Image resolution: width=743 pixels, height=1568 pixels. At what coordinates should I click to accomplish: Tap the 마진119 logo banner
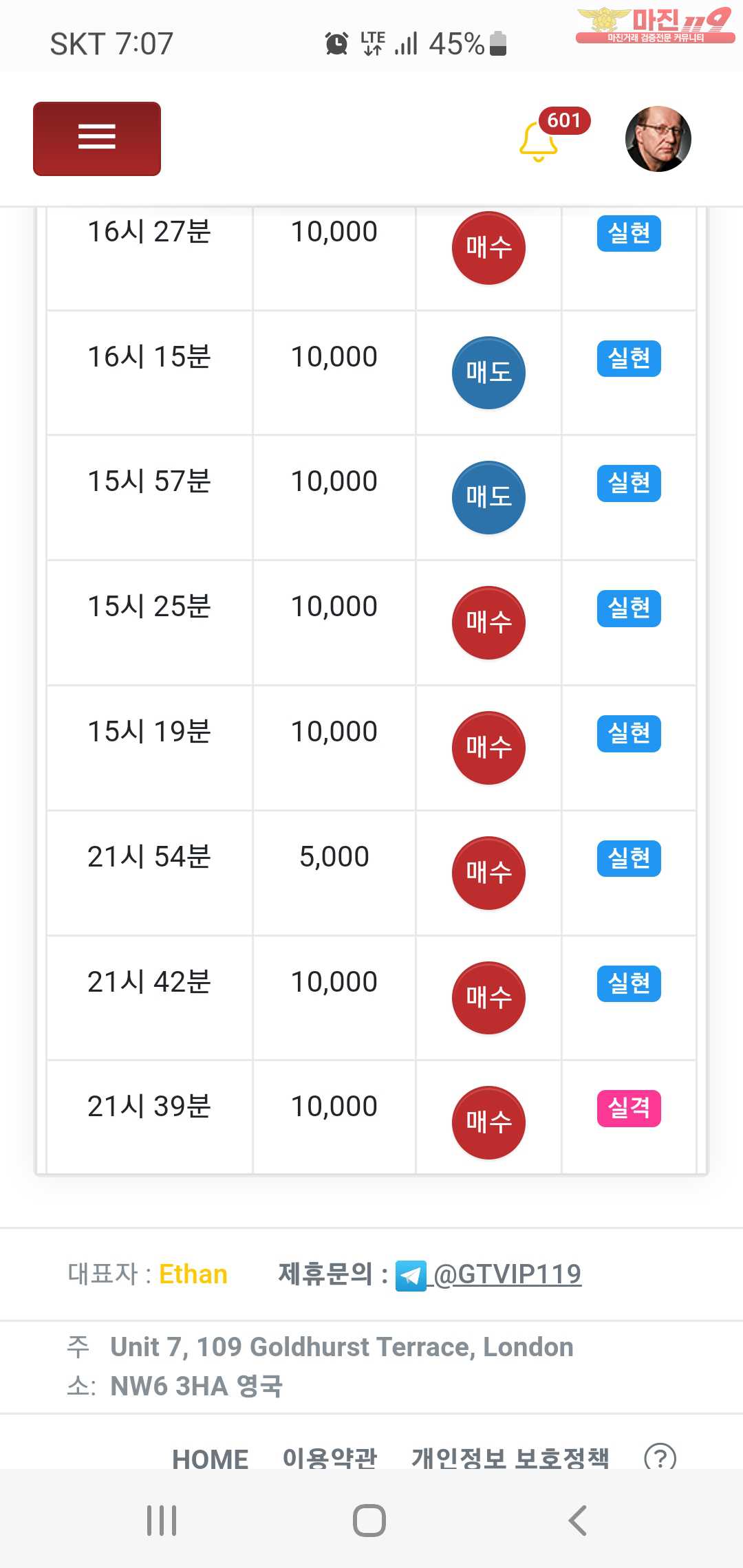coord(654,25)
